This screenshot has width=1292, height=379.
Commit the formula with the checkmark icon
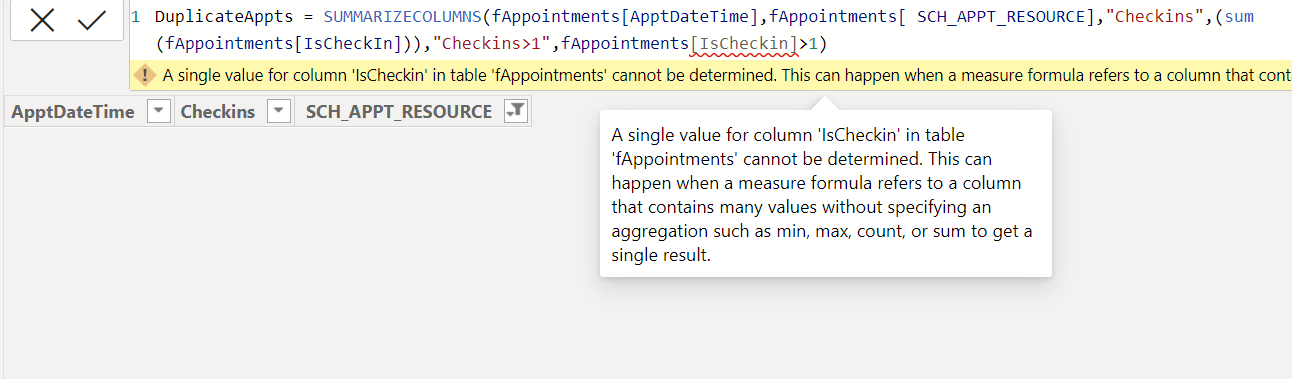pyautogui.click(x=92, y=20)
